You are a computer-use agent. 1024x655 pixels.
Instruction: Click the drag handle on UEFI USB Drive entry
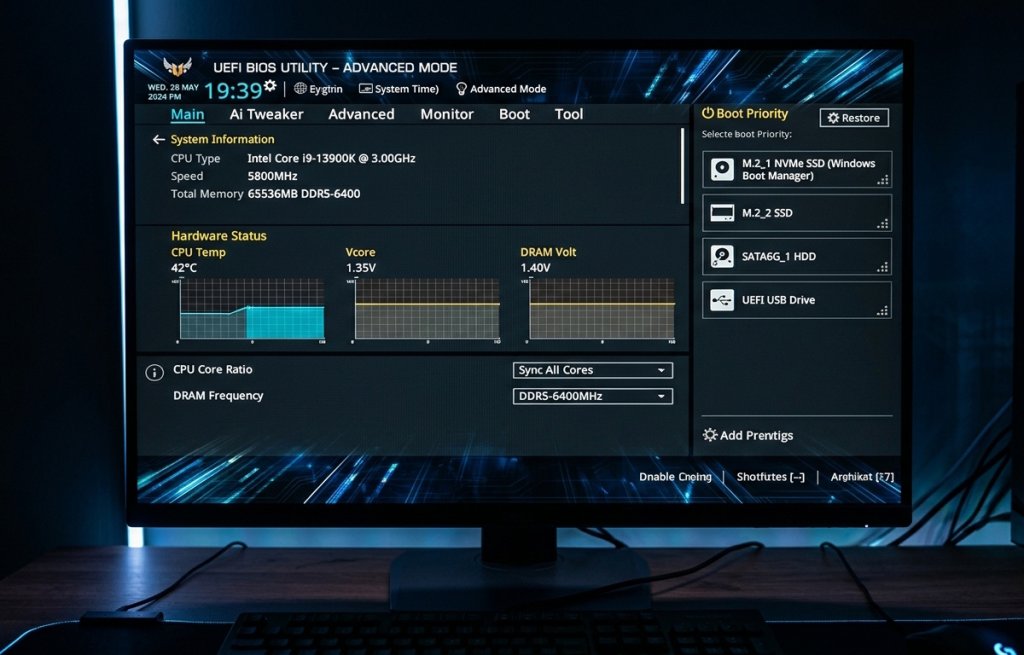click(883, 311)
